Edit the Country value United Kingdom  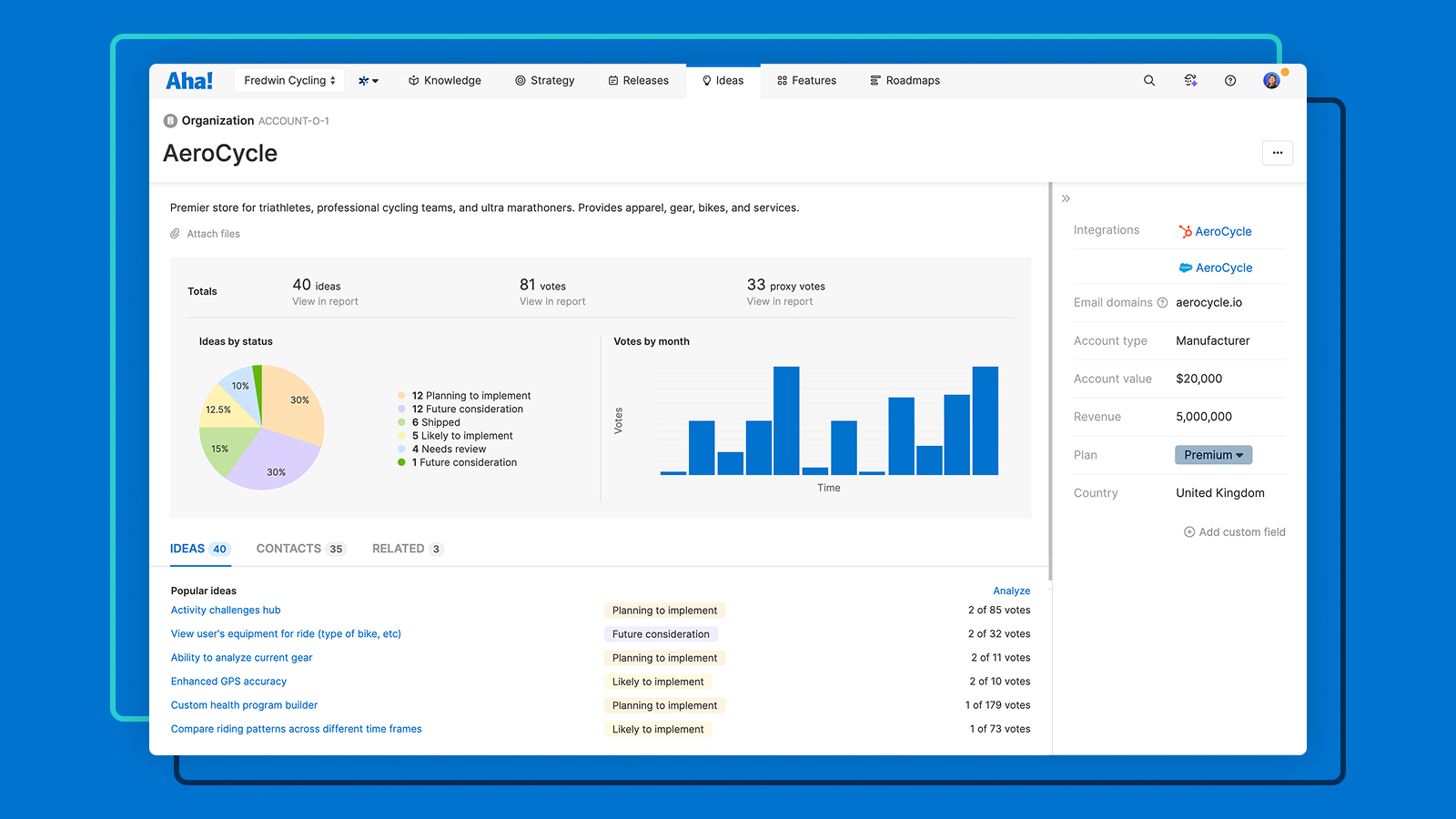(x=1220, y=493)
